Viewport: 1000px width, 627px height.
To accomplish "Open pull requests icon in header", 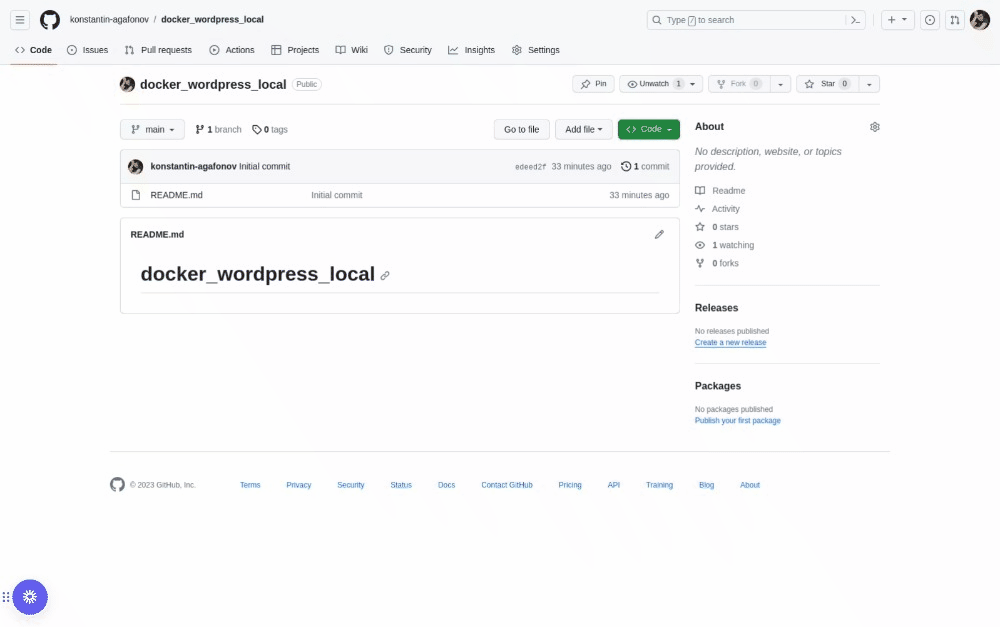I will click(955, 20).
